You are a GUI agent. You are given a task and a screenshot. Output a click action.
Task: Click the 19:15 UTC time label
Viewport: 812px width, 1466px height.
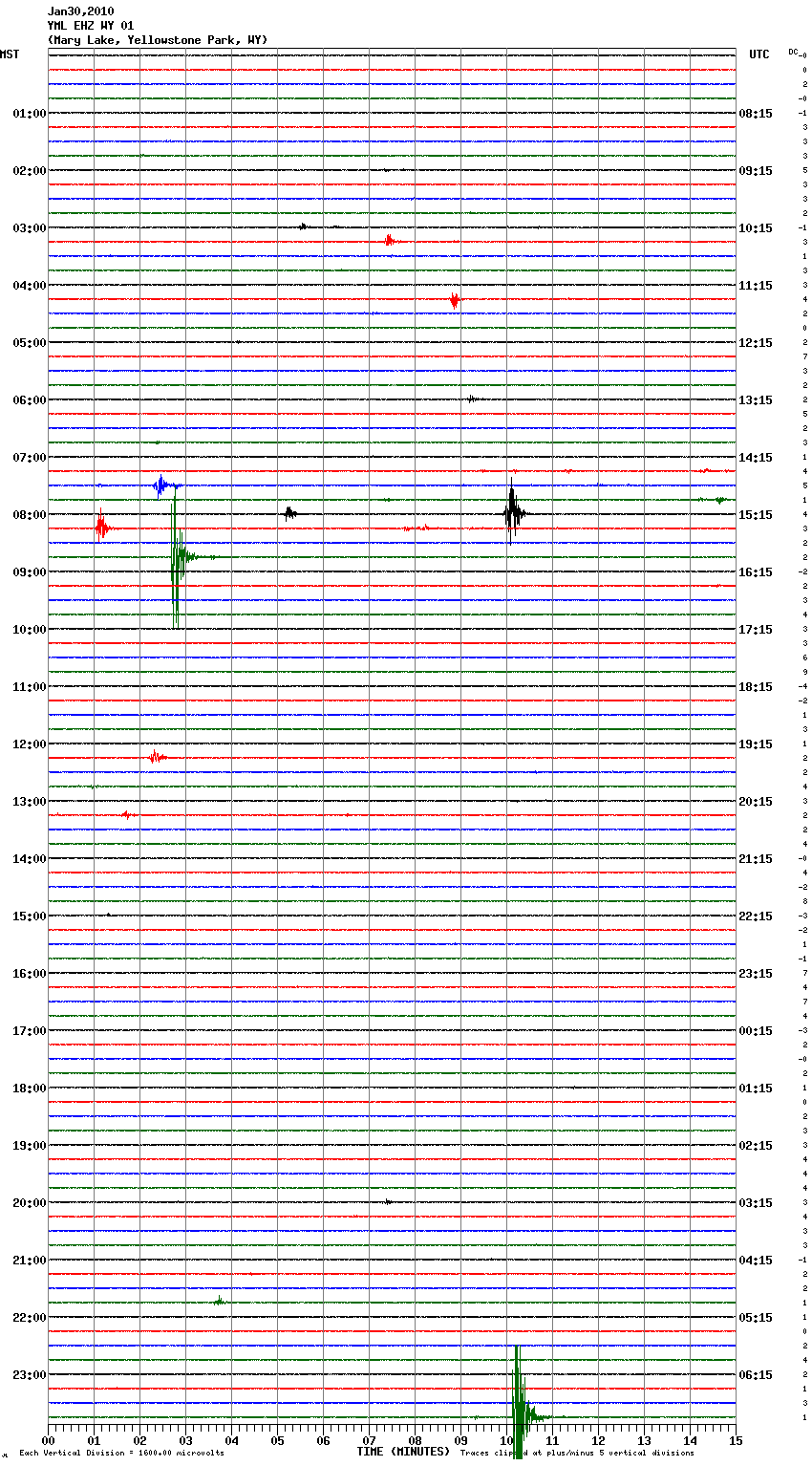756,744
